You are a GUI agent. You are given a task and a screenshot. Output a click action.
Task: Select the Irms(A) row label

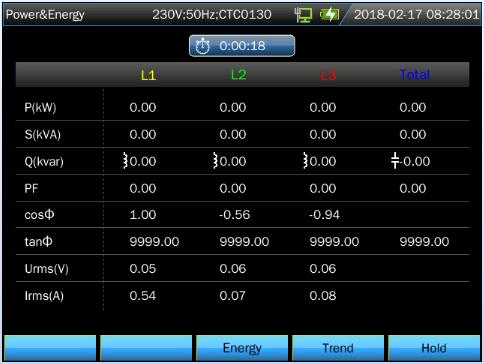click(44, 296)
